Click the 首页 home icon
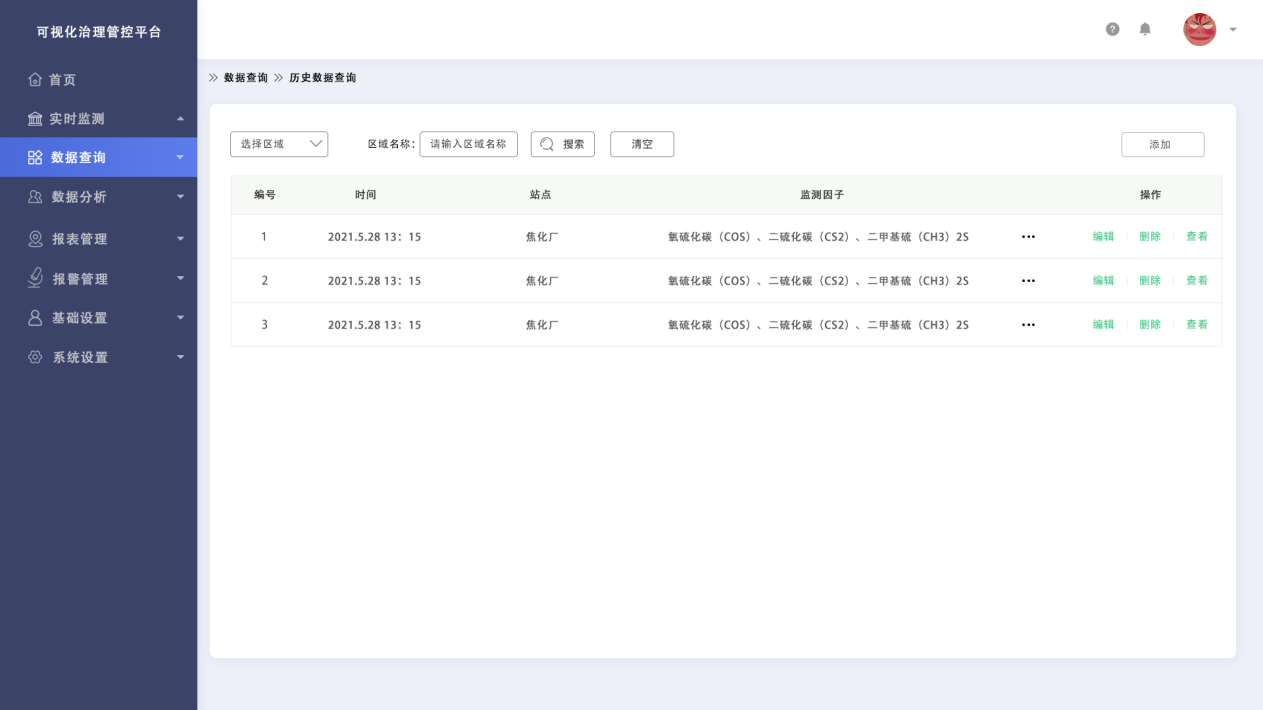This screenshot has height=710, width=1263. tap(35, 79)
